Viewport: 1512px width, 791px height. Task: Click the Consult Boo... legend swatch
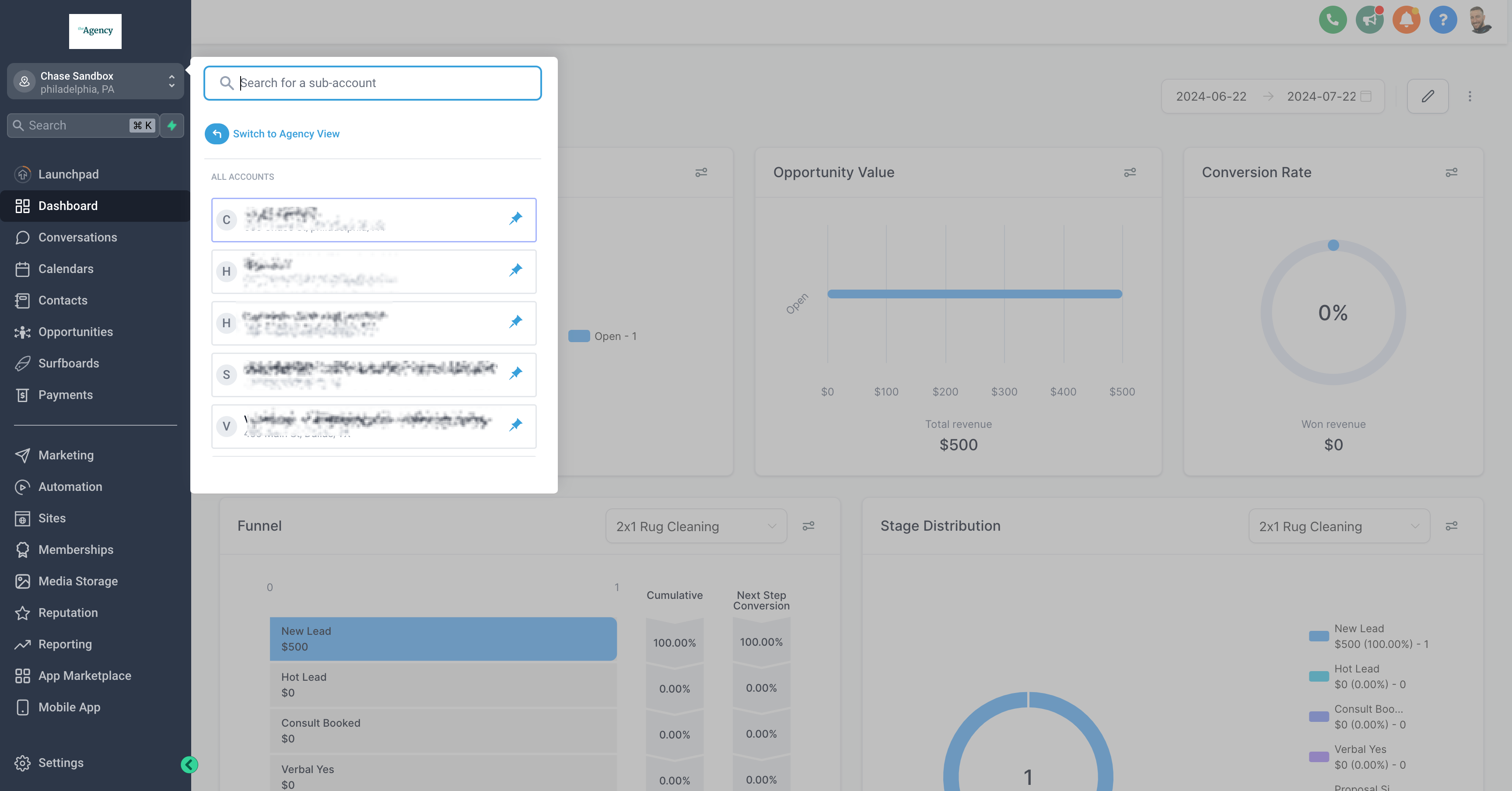[x=1318, y=717]
